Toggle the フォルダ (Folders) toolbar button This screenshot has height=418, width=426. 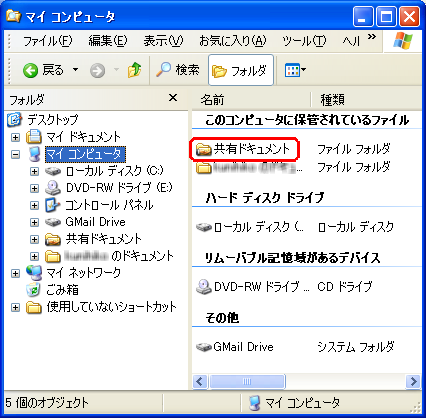241,70
